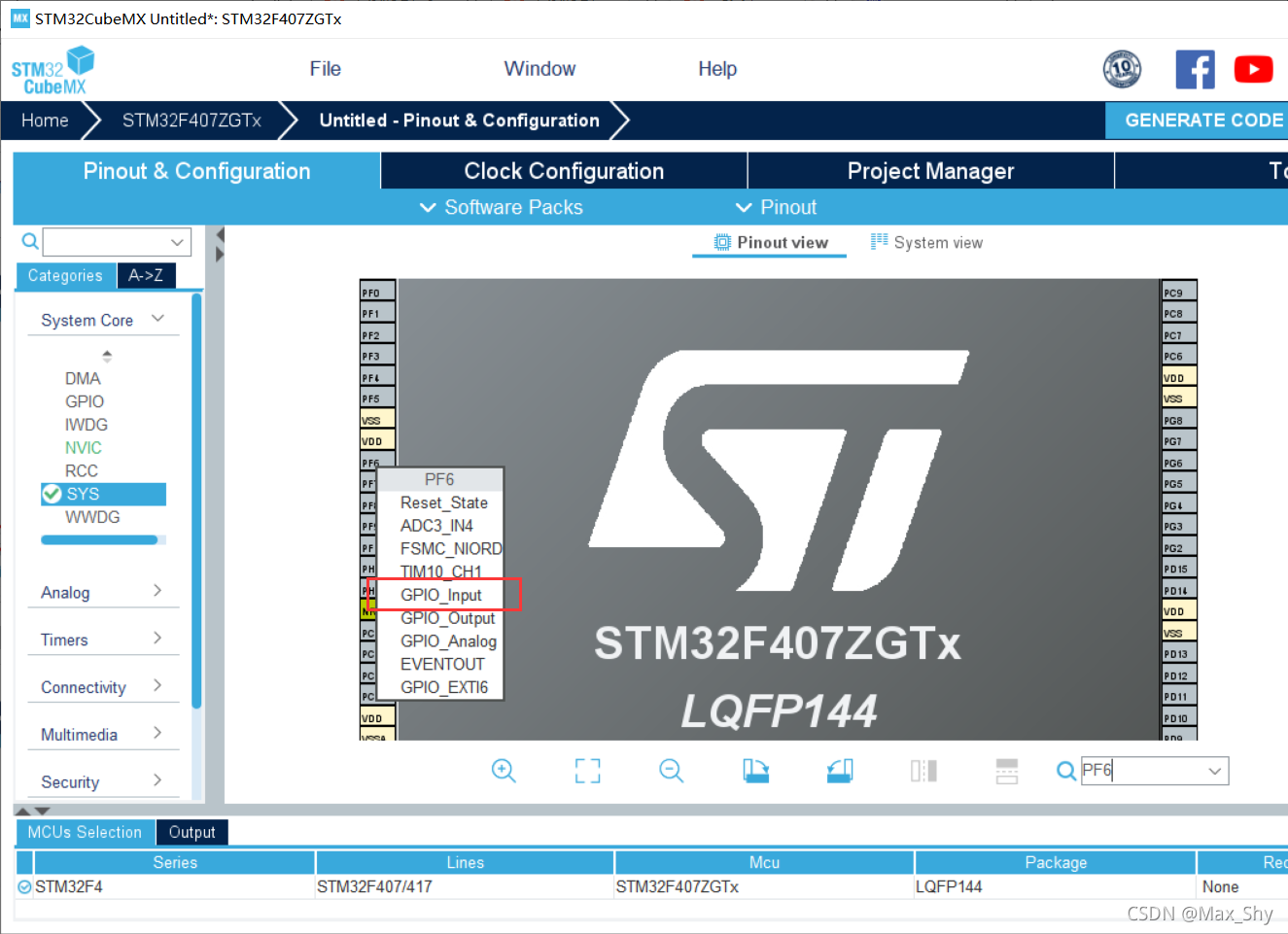
Task: Toggle horizontal split view icon
Action: tap(1007, 771)
